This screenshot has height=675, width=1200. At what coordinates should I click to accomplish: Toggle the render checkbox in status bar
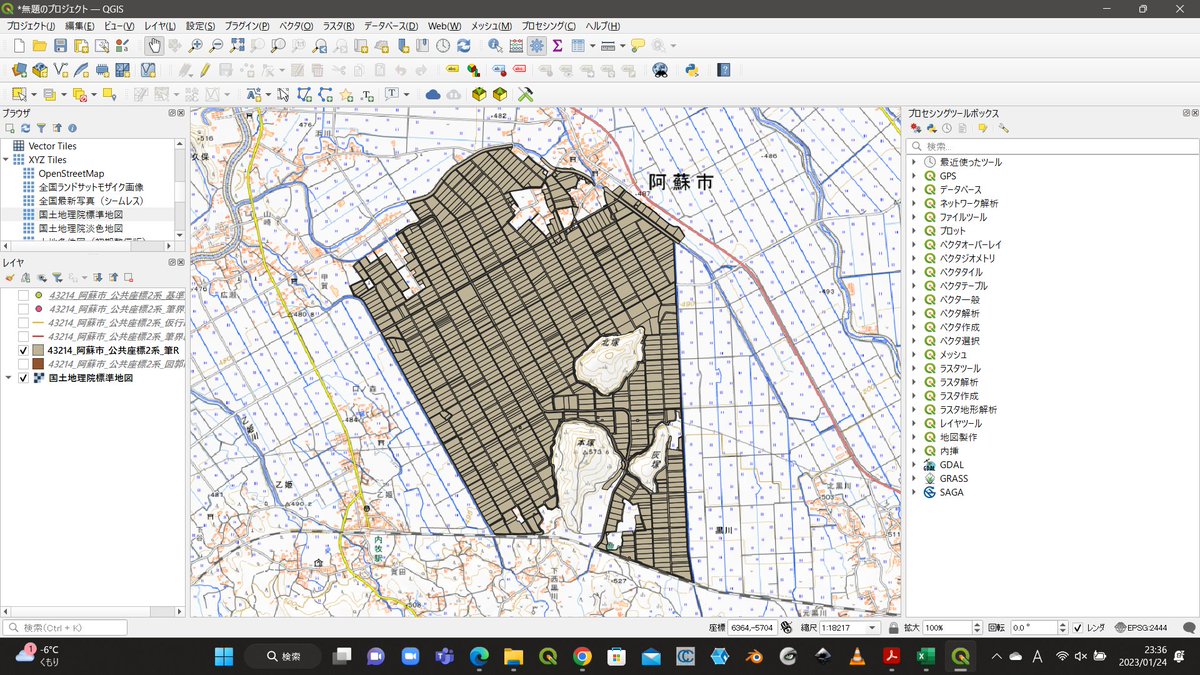tap(1077, 628)
